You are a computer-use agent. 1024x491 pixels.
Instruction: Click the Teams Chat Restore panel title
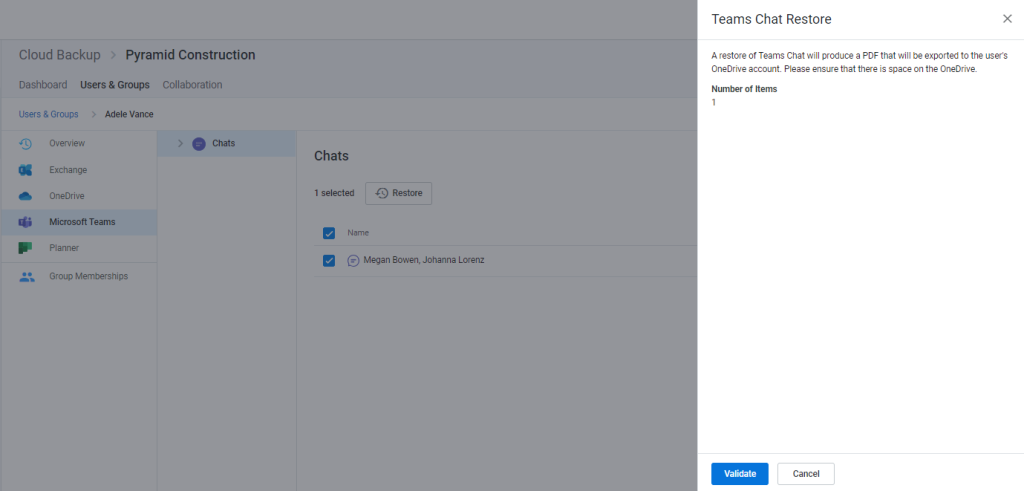[x=771, y=20]
